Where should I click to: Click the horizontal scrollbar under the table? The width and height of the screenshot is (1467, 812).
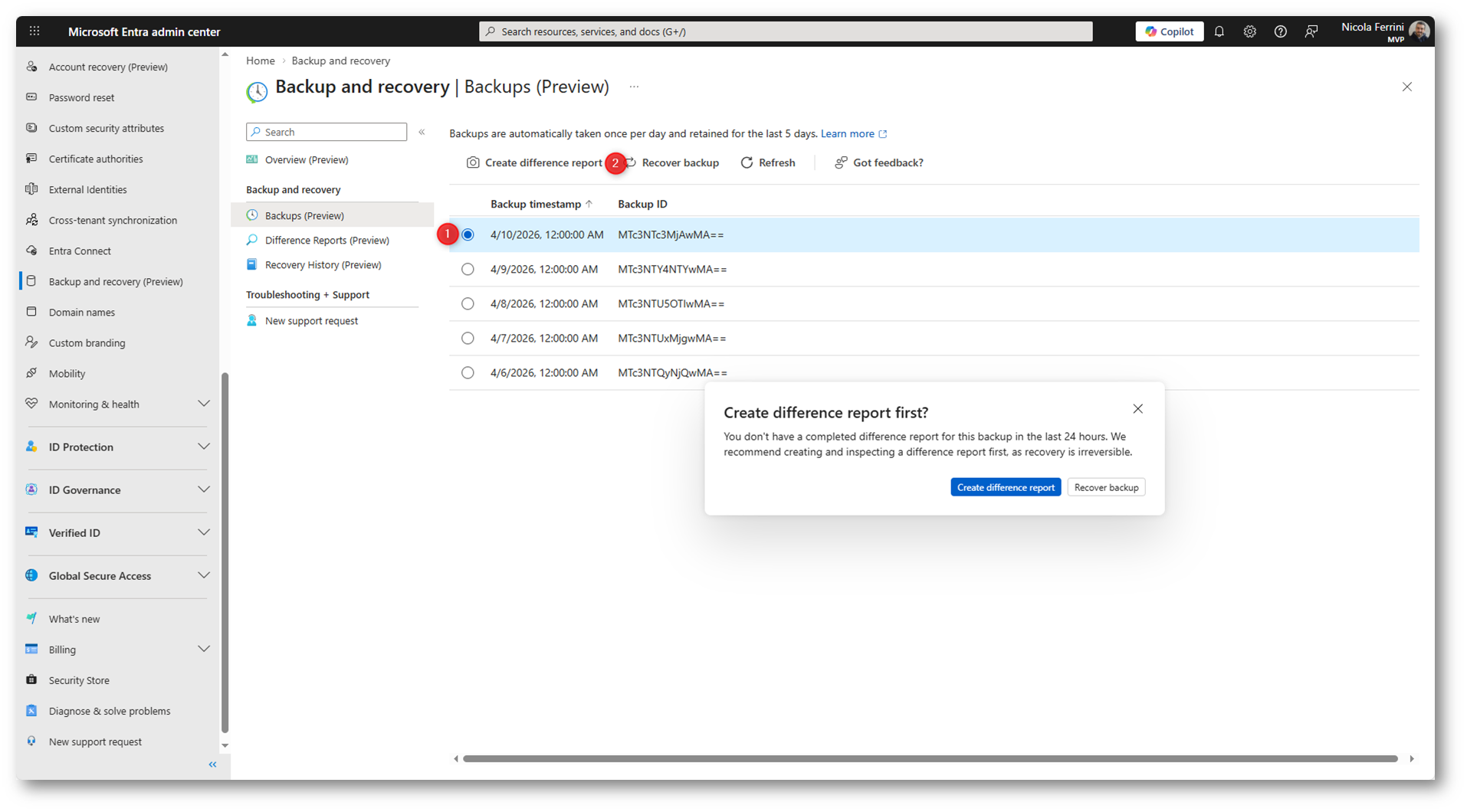[x=930, y=758]
